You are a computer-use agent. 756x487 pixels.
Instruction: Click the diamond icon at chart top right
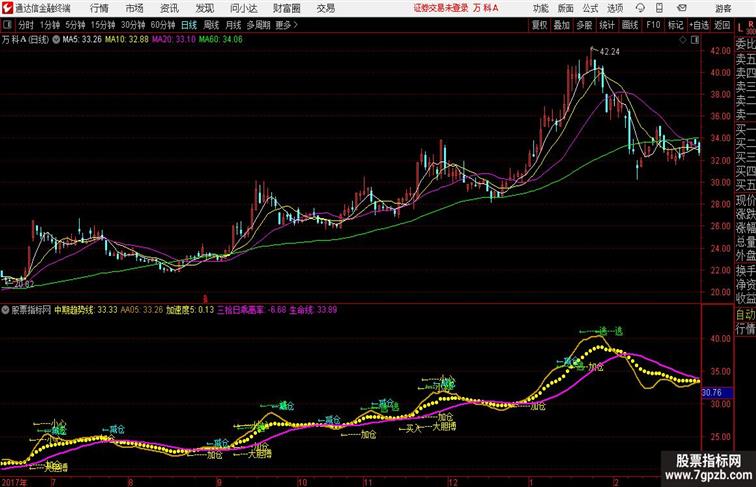tap(683, 40)
